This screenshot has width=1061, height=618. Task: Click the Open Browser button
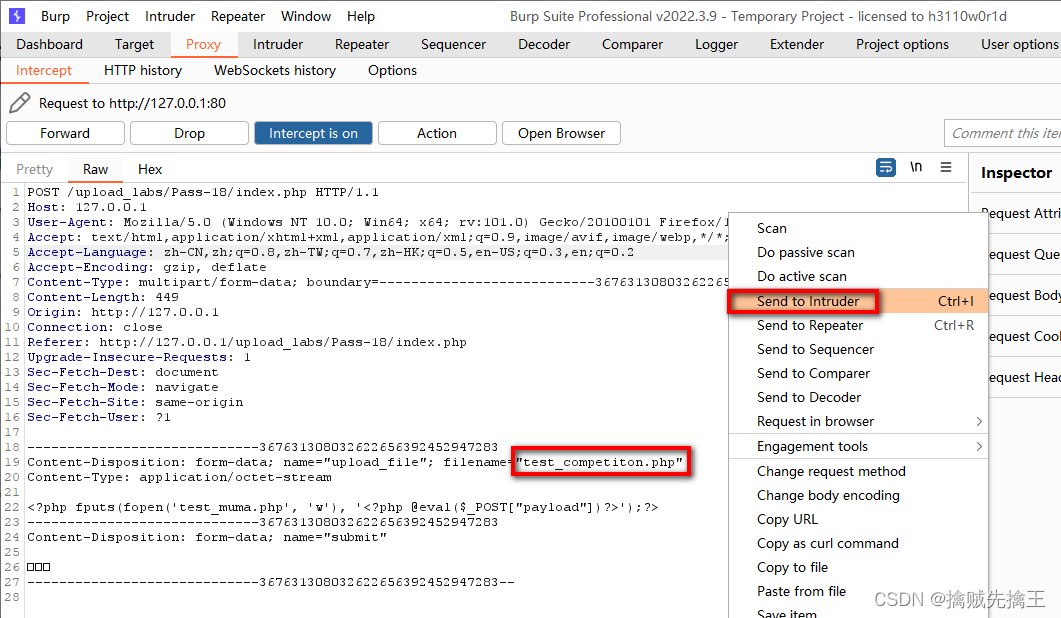click(x=561, y=133)
